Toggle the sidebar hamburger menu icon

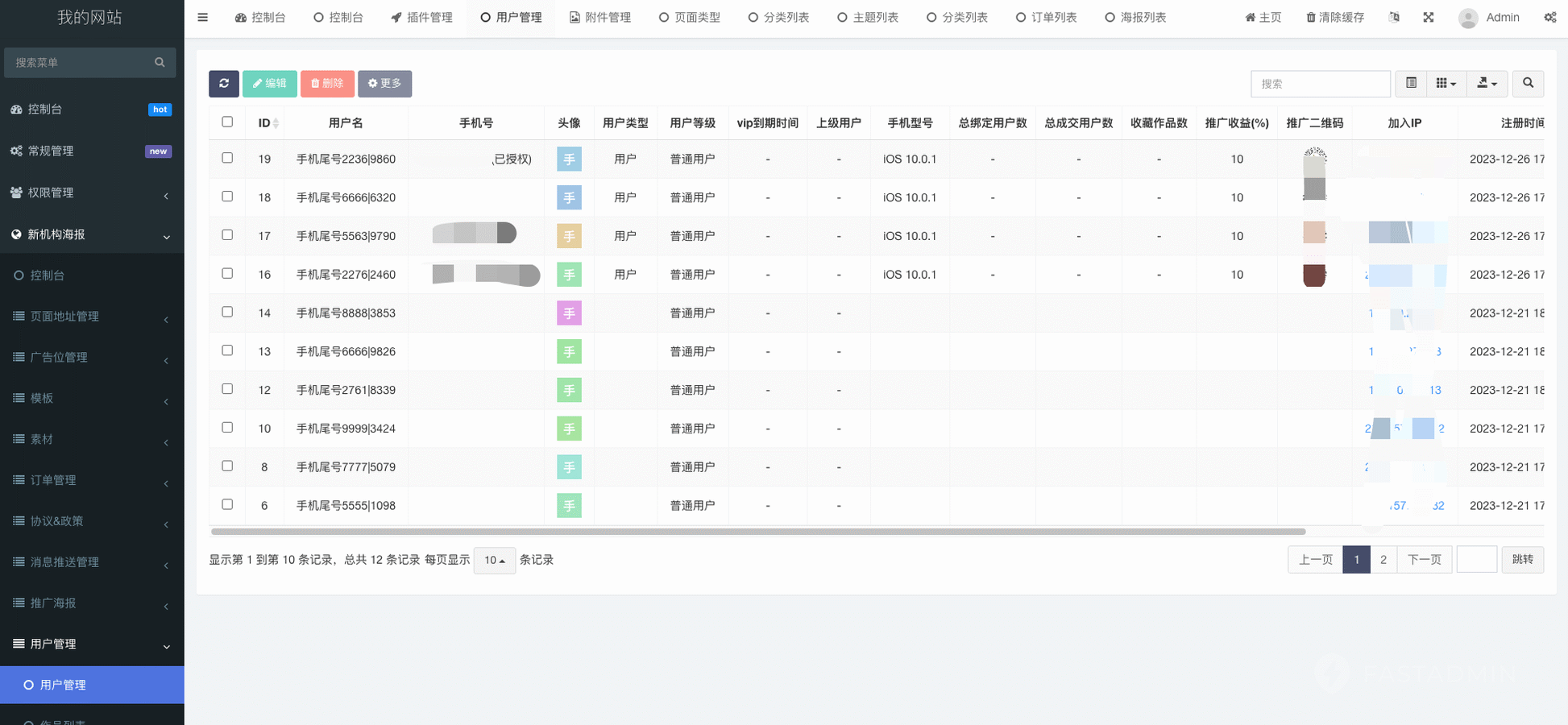(x=203, y=18)
